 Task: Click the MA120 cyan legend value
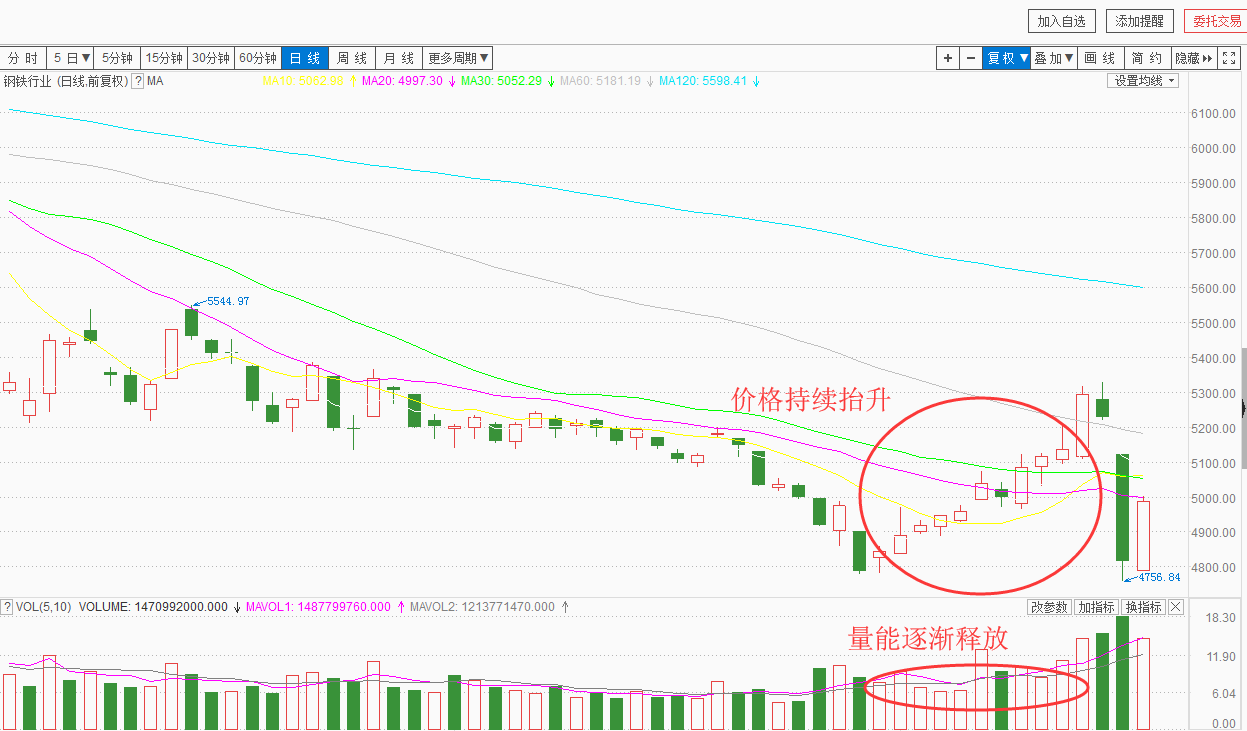[x=702, y=81]
